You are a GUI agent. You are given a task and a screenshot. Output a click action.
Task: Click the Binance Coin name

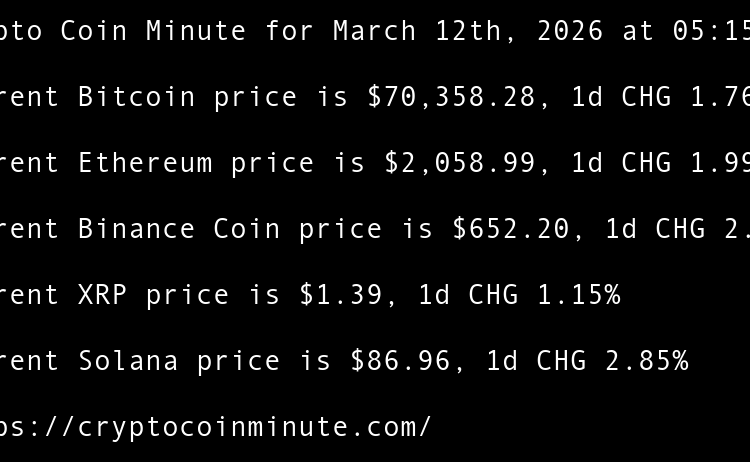pos(179,229)
